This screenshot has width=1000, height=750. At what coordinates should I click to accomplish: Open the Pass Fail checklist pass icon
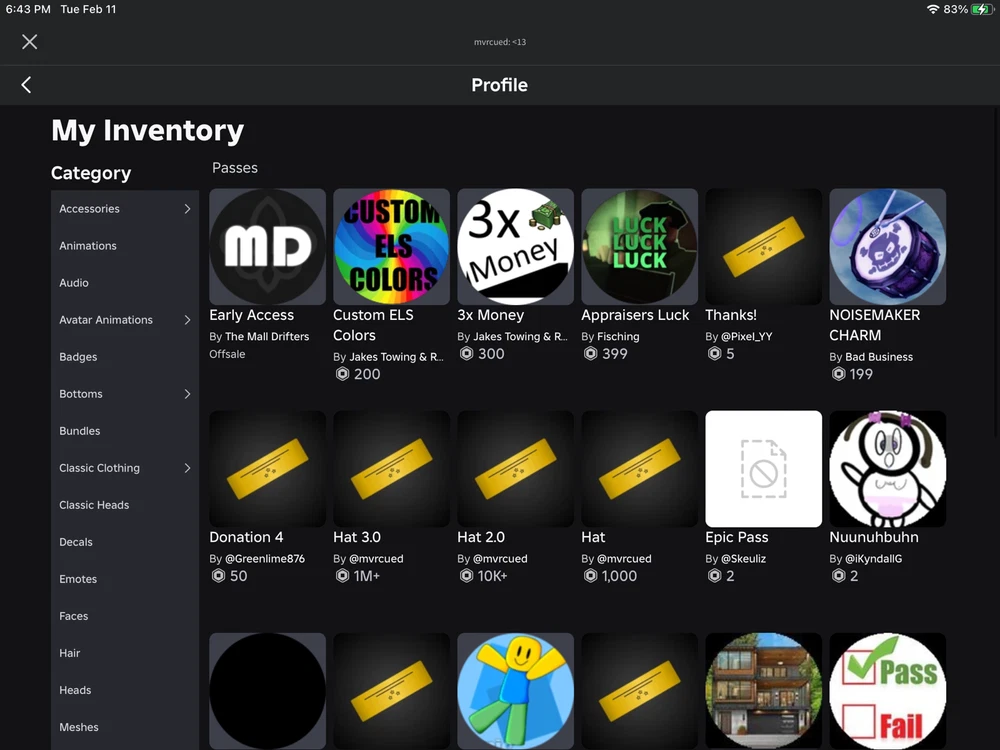pyautogui.click(x=887, y=690)
